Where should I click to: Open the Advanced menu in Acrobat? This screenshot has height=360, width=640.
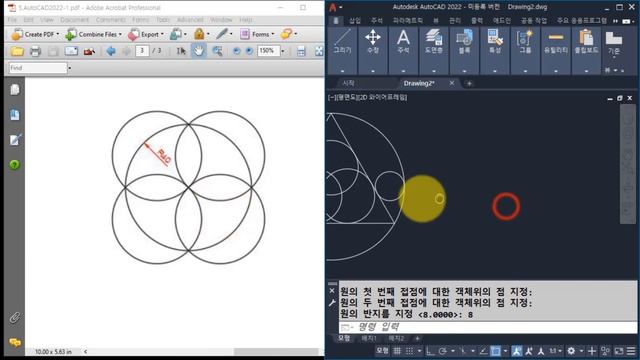tap(190, 20)
